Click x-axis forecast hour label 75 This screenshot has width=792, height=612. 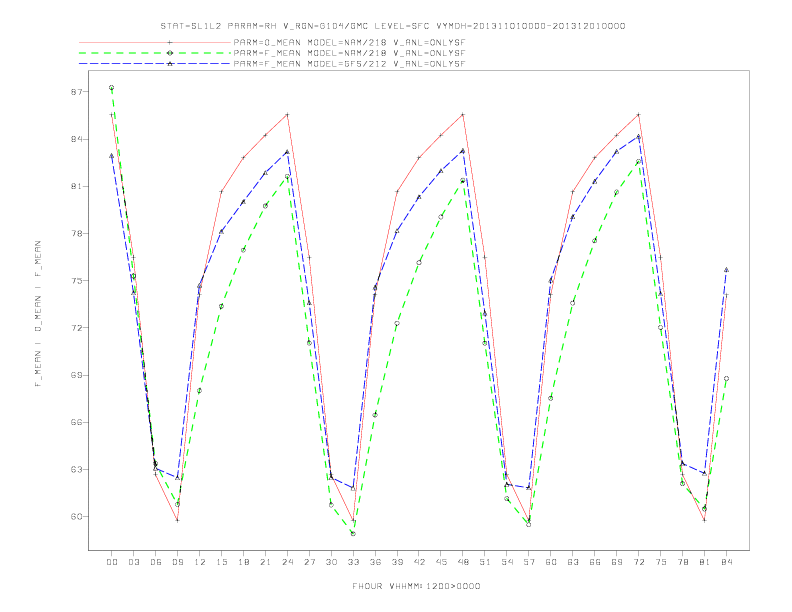click(x=661, y=562)
